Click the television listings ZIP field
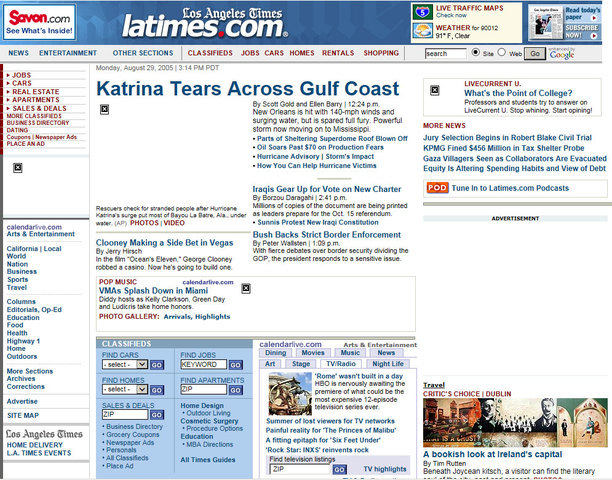The image size is (612, 480). pos(300,469)
